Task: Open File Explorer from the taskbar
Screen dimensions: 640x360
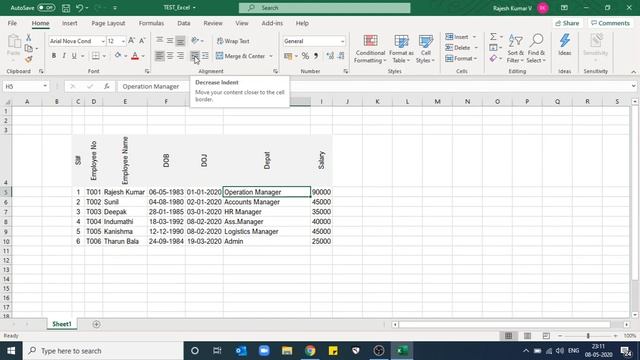Action: tap(287, 351)
